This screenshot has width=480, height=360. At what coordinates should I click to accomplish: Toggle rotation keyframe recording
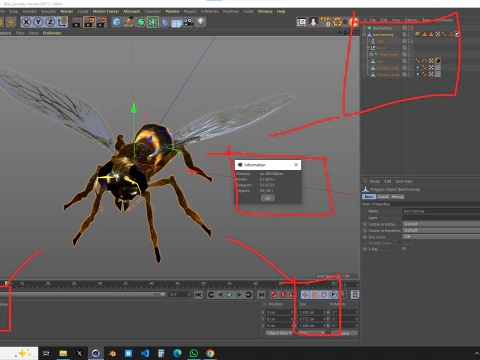[324, 295]
